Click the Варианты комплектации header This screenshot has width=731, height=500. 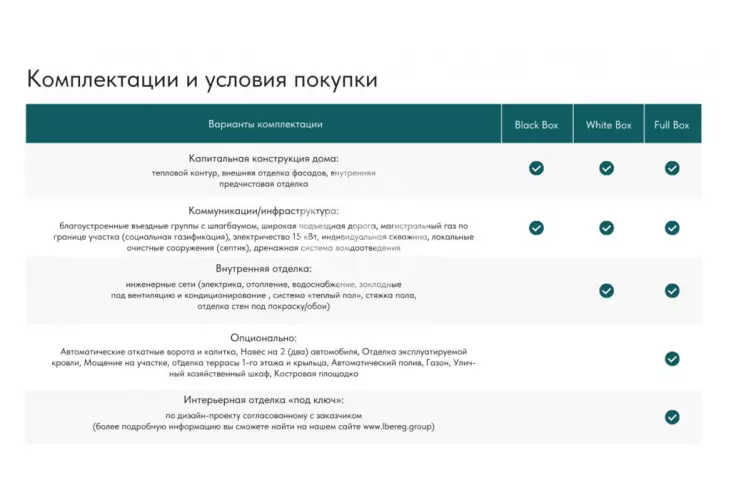pyautogui.click(x=264, y=123)
